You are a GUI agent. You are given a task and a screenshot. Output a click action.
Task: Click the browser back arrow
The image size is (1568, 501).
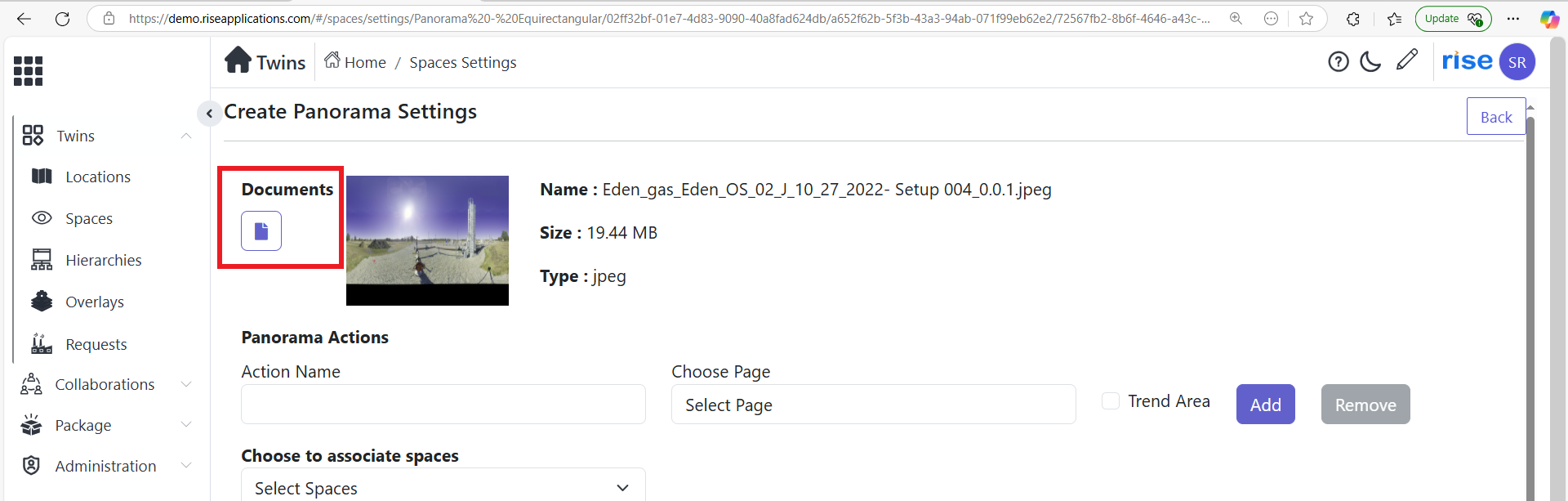[x=24, y=18]
